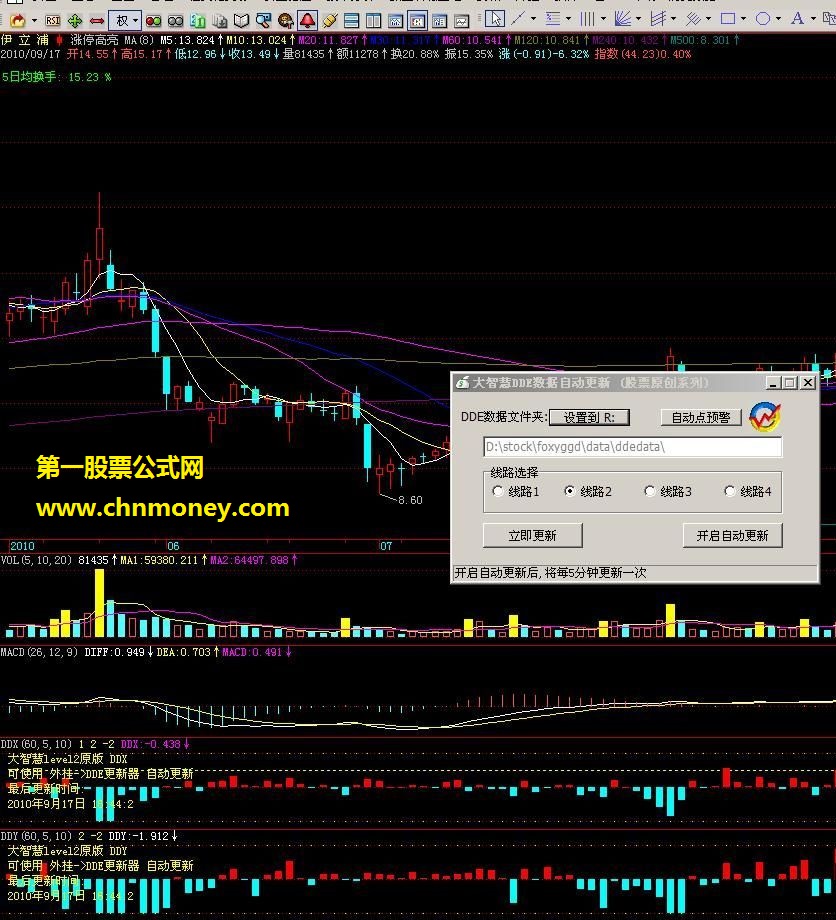
Task: Select the two-column window layout icon
Action: pyautogui.click(x=374, y=21)
